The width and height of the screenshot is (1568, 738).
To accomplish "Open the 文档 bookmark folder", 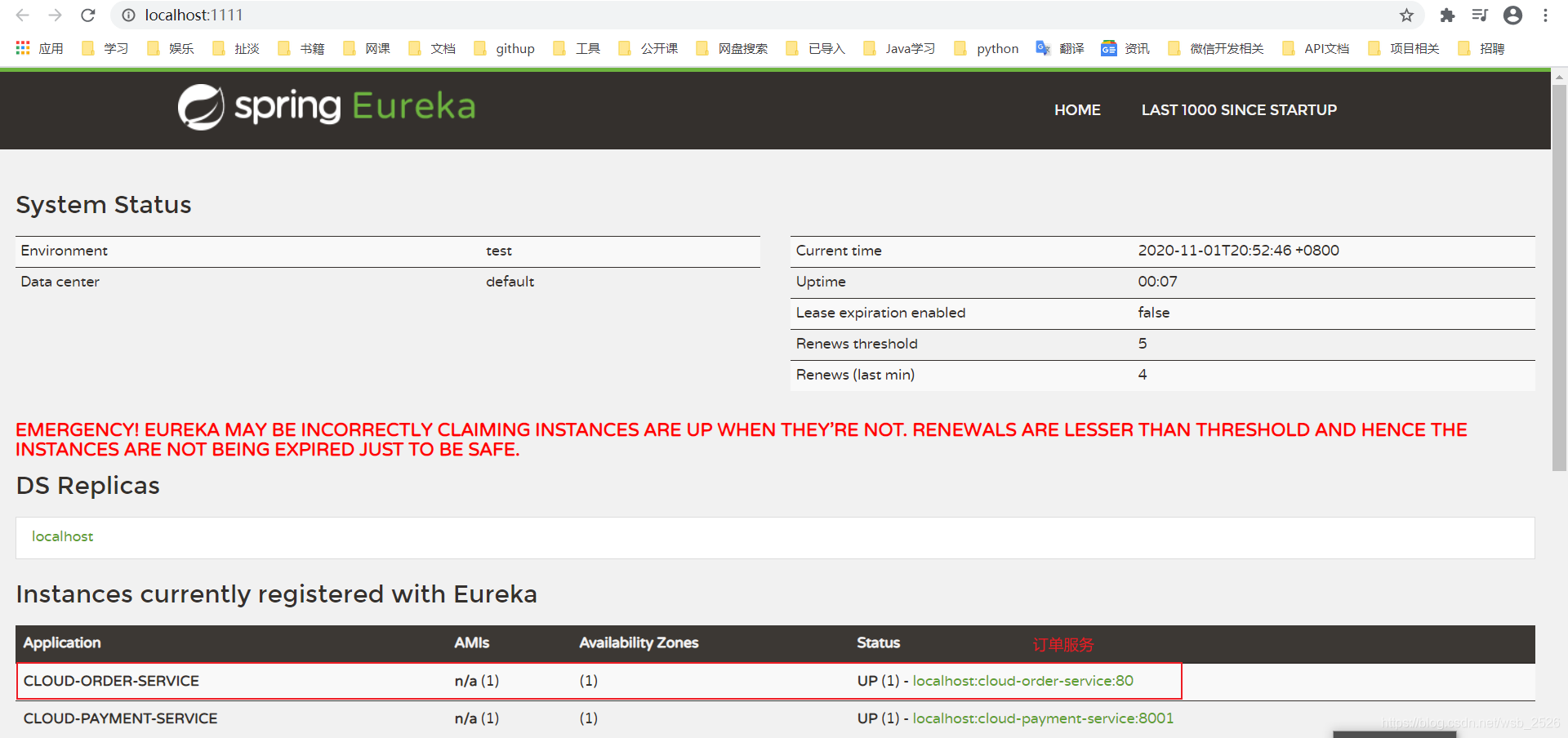I will click(431, 48).
